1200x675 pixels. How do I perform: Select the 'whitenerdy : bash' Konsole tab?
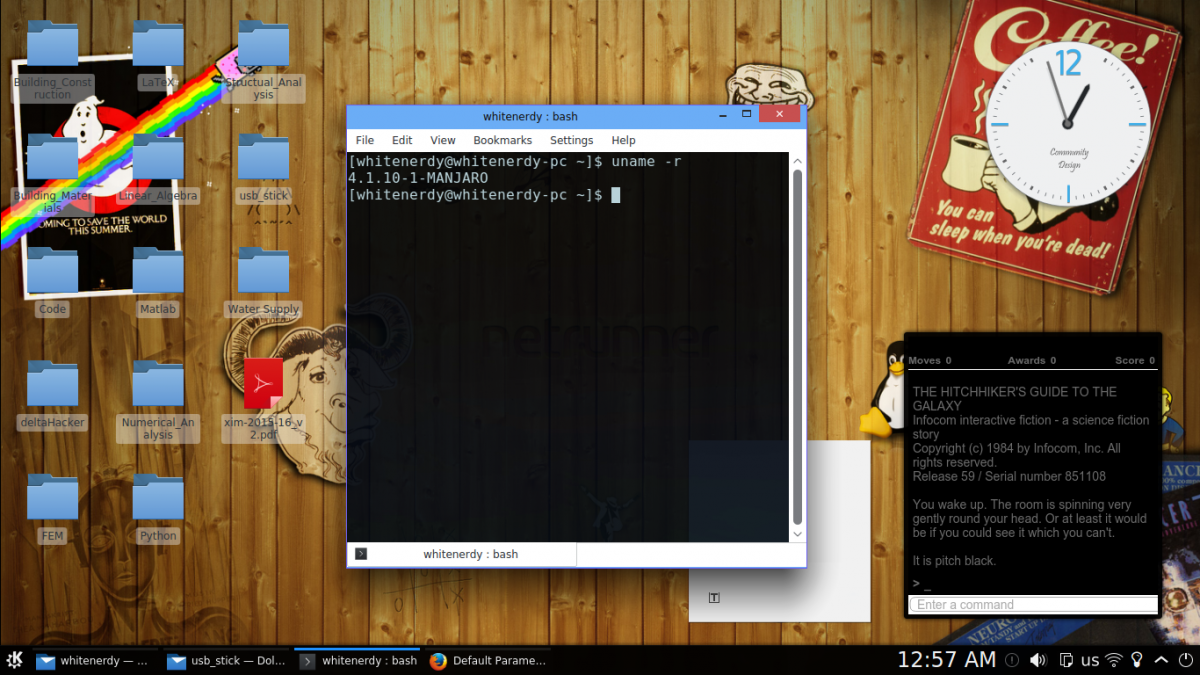coord(463,554)
